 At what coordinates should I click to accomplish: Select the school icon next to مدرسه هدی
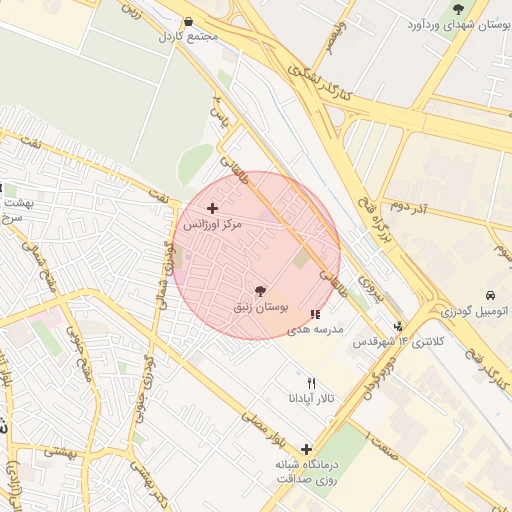315,314
